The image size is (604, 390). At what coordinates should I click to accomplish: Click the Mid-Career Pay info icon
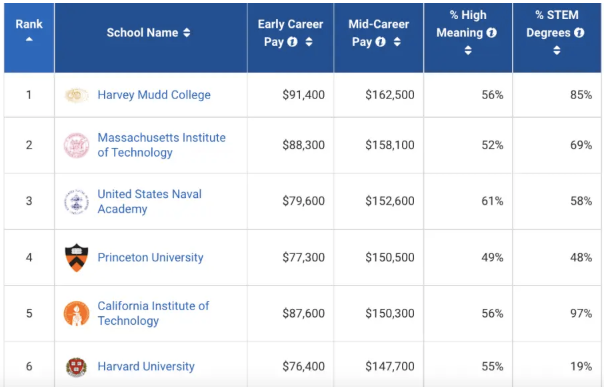click(380, 42)
